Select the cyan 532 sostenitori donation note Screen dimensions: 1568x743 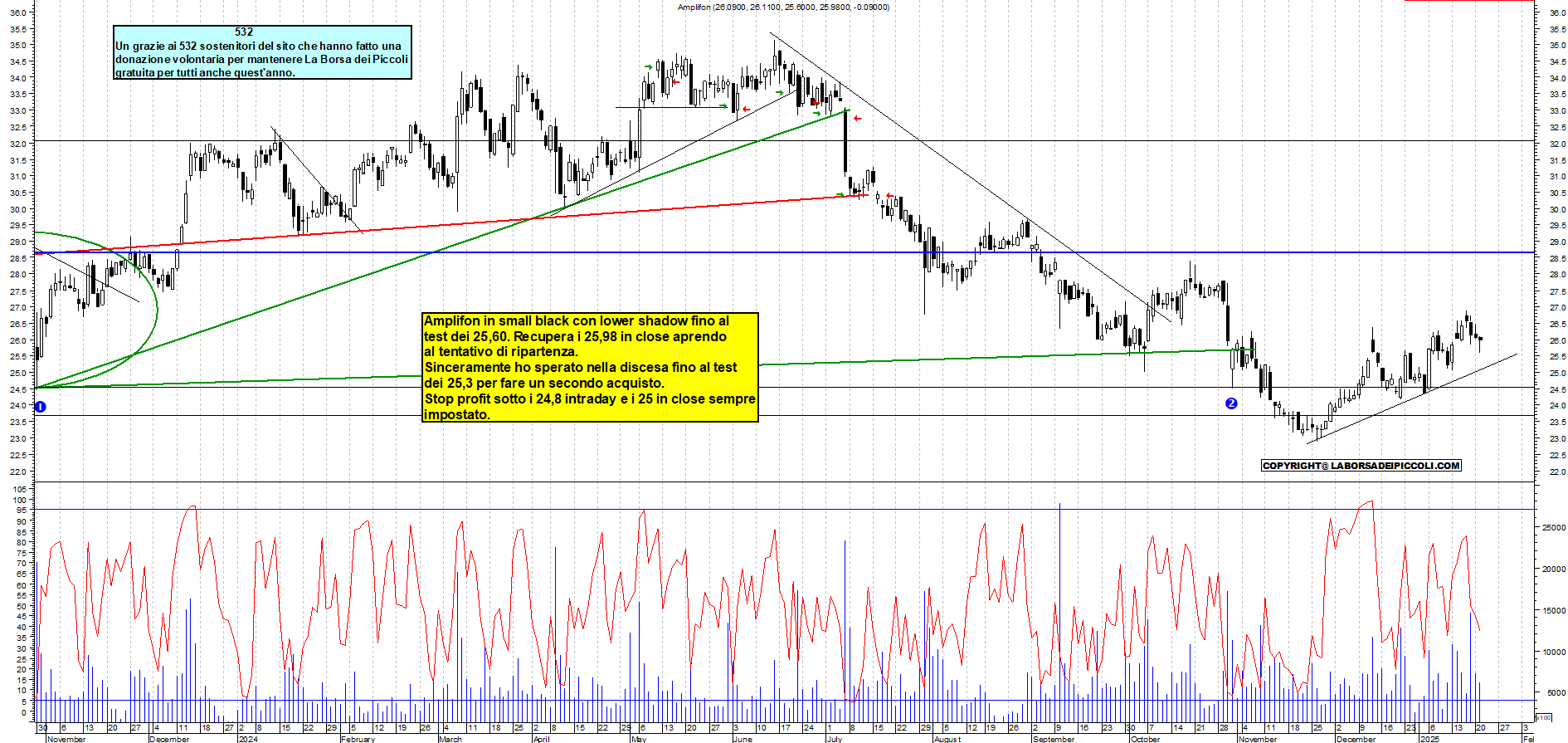[262, 52]
